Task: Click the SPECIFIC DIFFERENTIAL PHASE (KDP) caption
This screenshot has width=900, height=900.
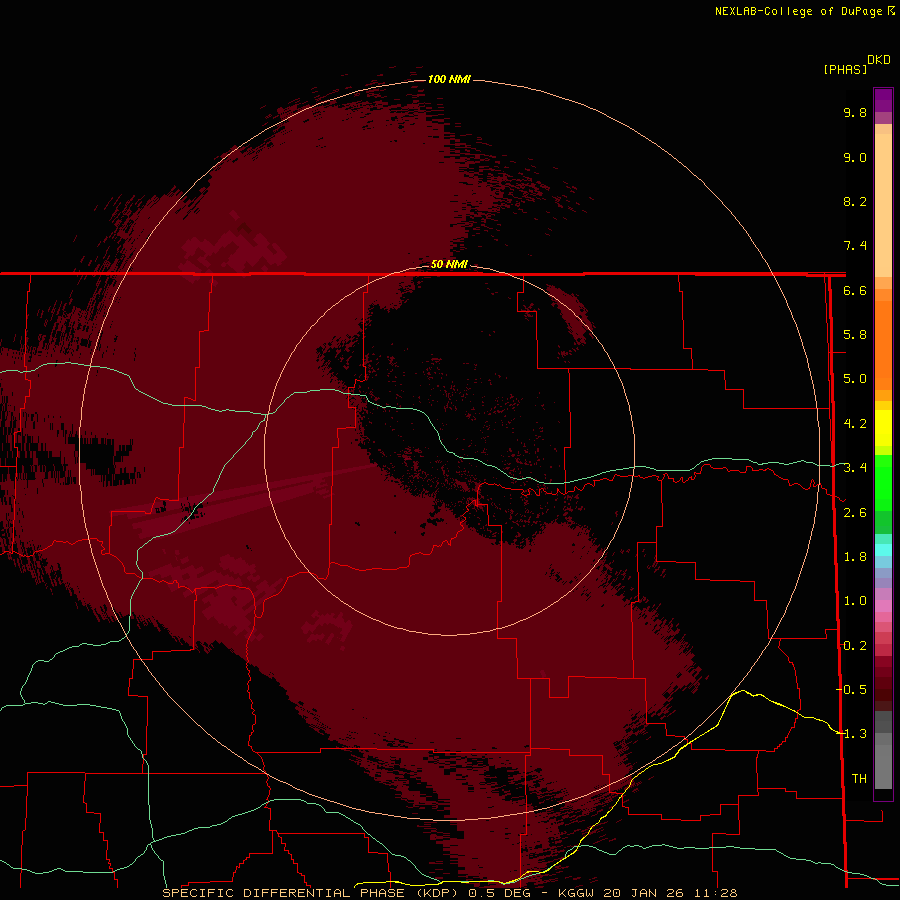Action: click(x=311, y=893)
